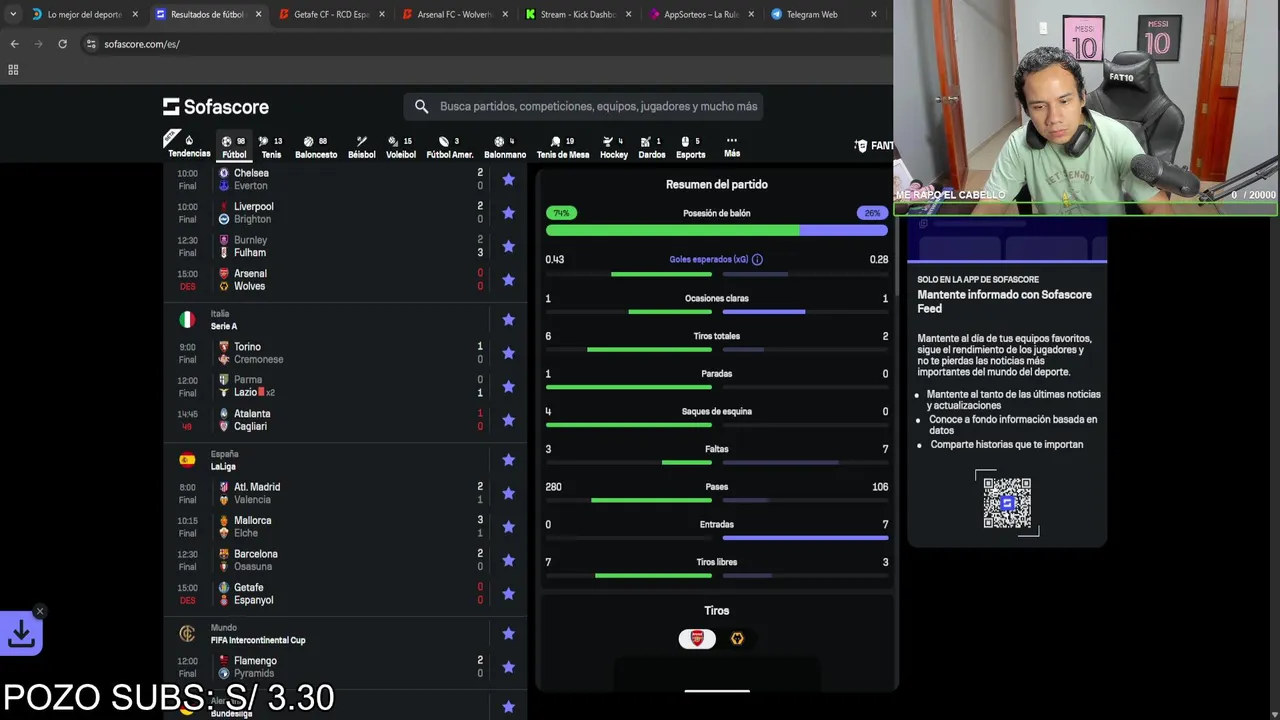The image size is (1280, 720).
Task: Click the Spain flag league icon
Action: pyautogui.click(x=187, y=460)
